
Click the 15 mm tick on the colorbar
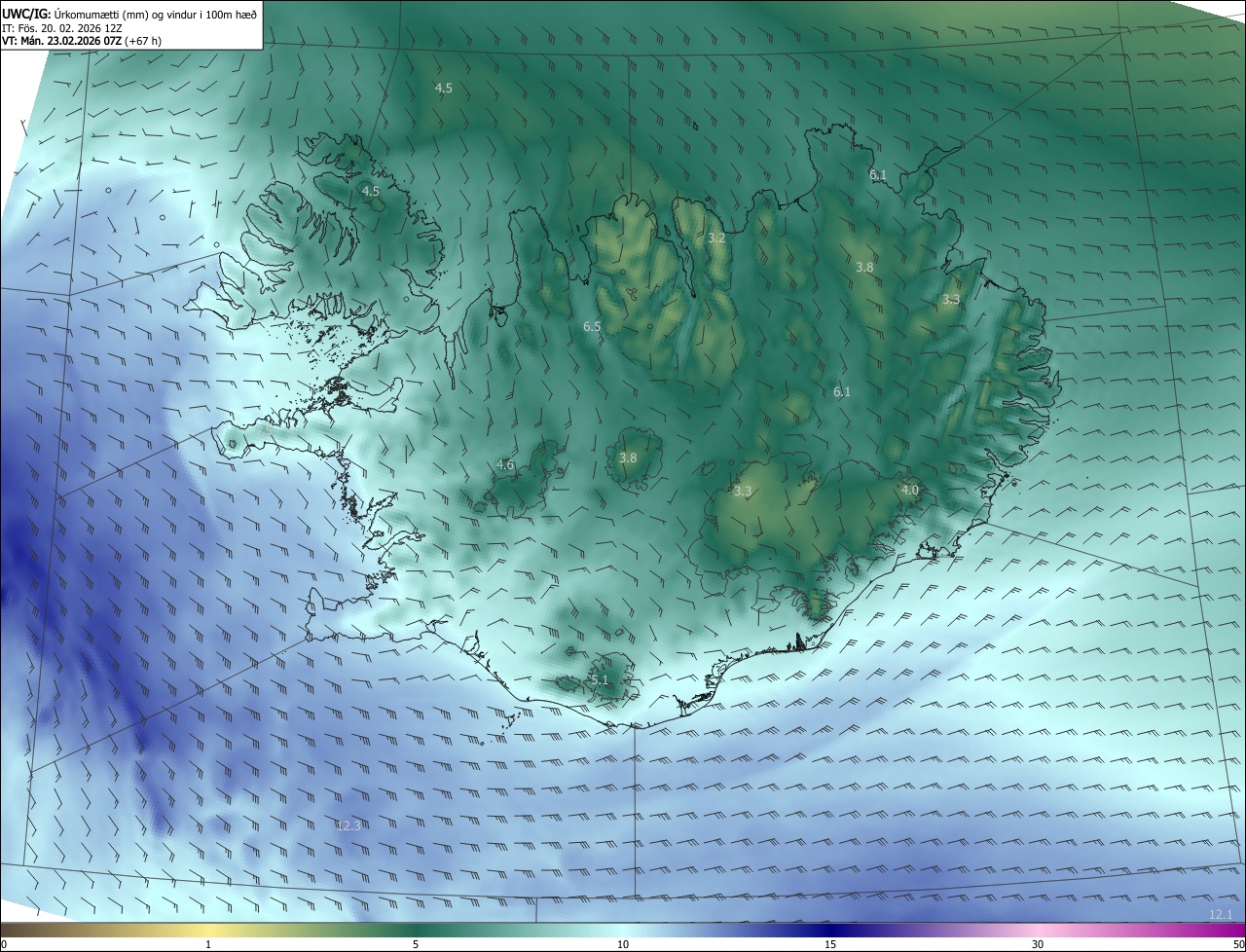click(x=829, y=944)
